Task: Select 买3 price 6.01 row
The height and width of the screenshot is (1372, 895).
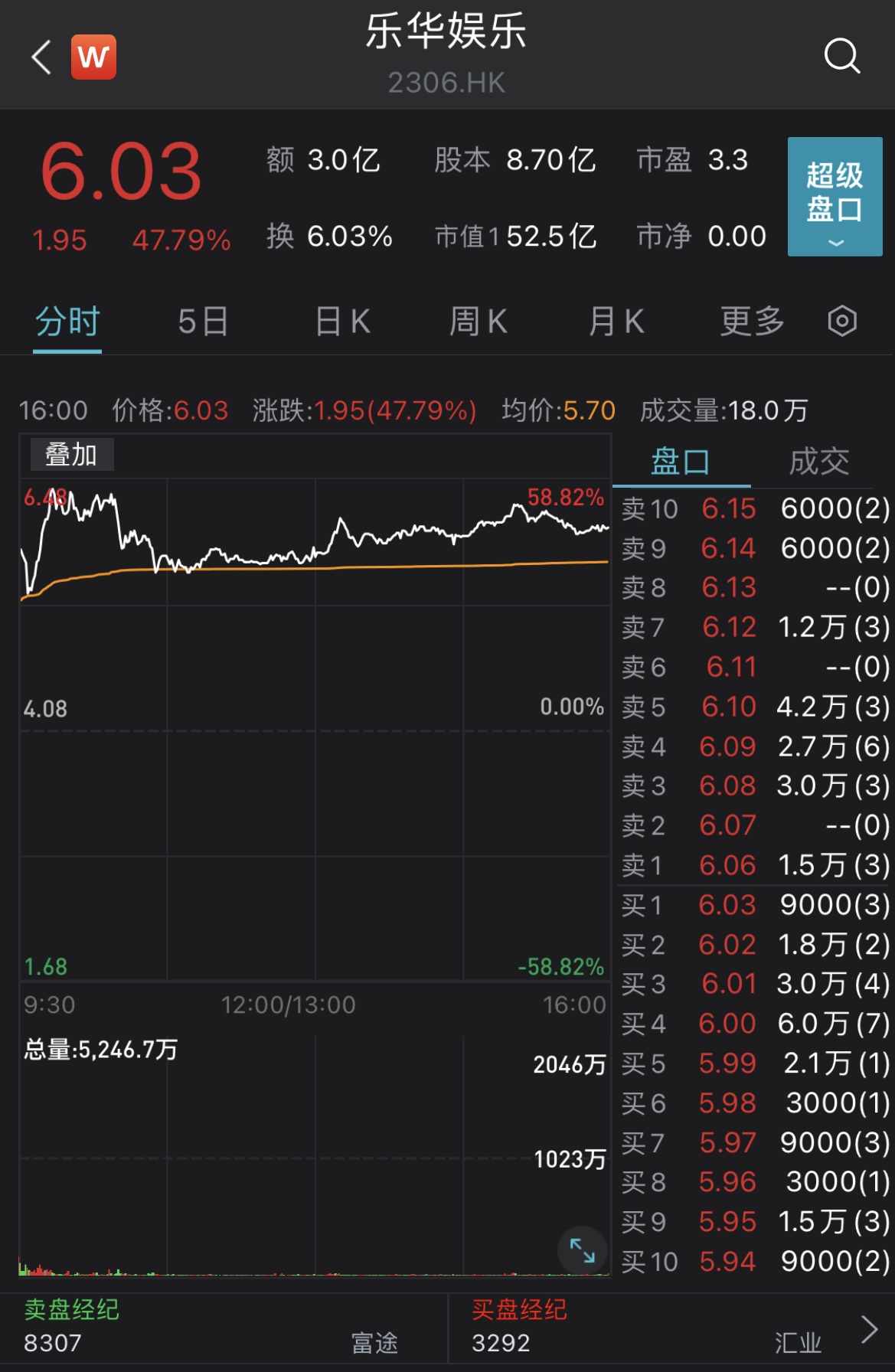Action: [x=755, y=984]
